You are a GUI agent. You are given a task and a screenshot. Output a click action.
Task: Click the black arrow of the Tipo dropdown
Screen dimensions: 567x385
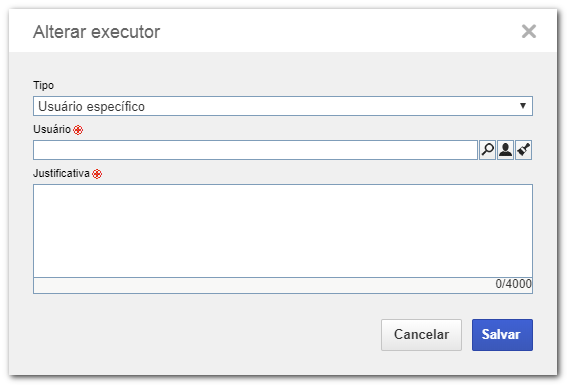click(x=523, y=106)
